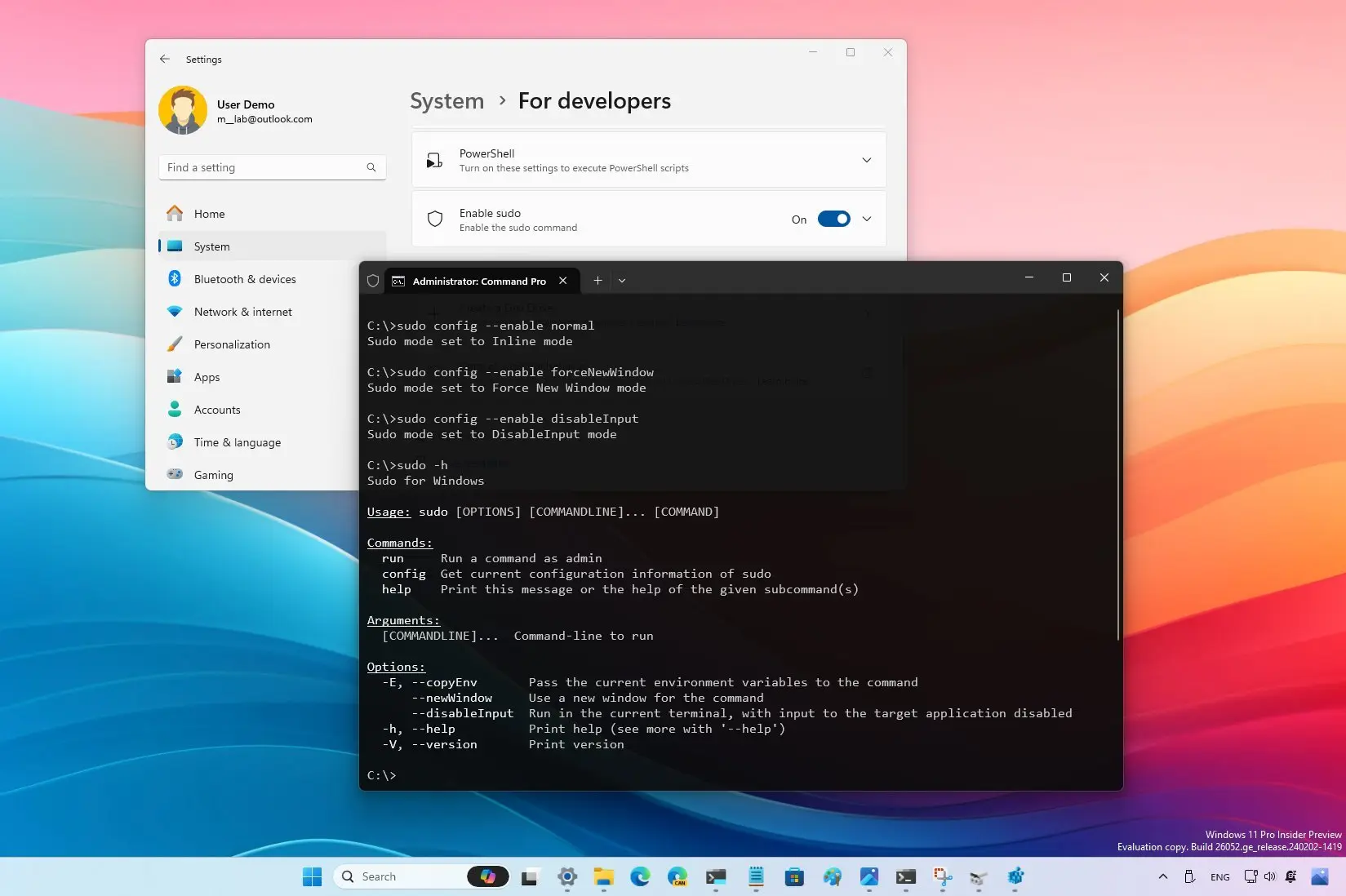Open Microsoft Edge from the taskbar
Viewport: 1346px width, 896px height.
coord(641,876)
